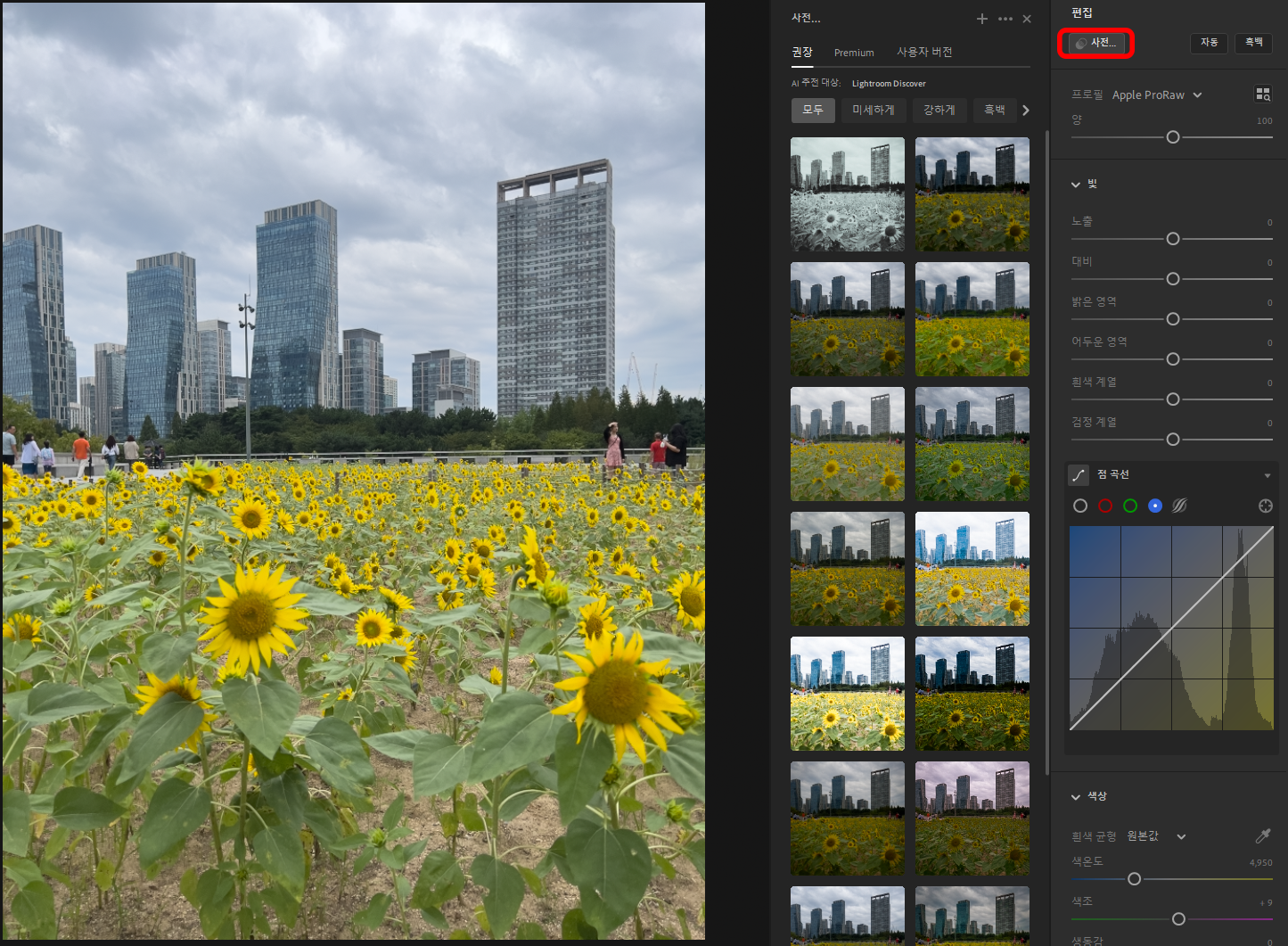This screenshot has height=946, width=1288.
Task: Open the three-dot menu in presets panel
Action: (x=1005, y=19)
